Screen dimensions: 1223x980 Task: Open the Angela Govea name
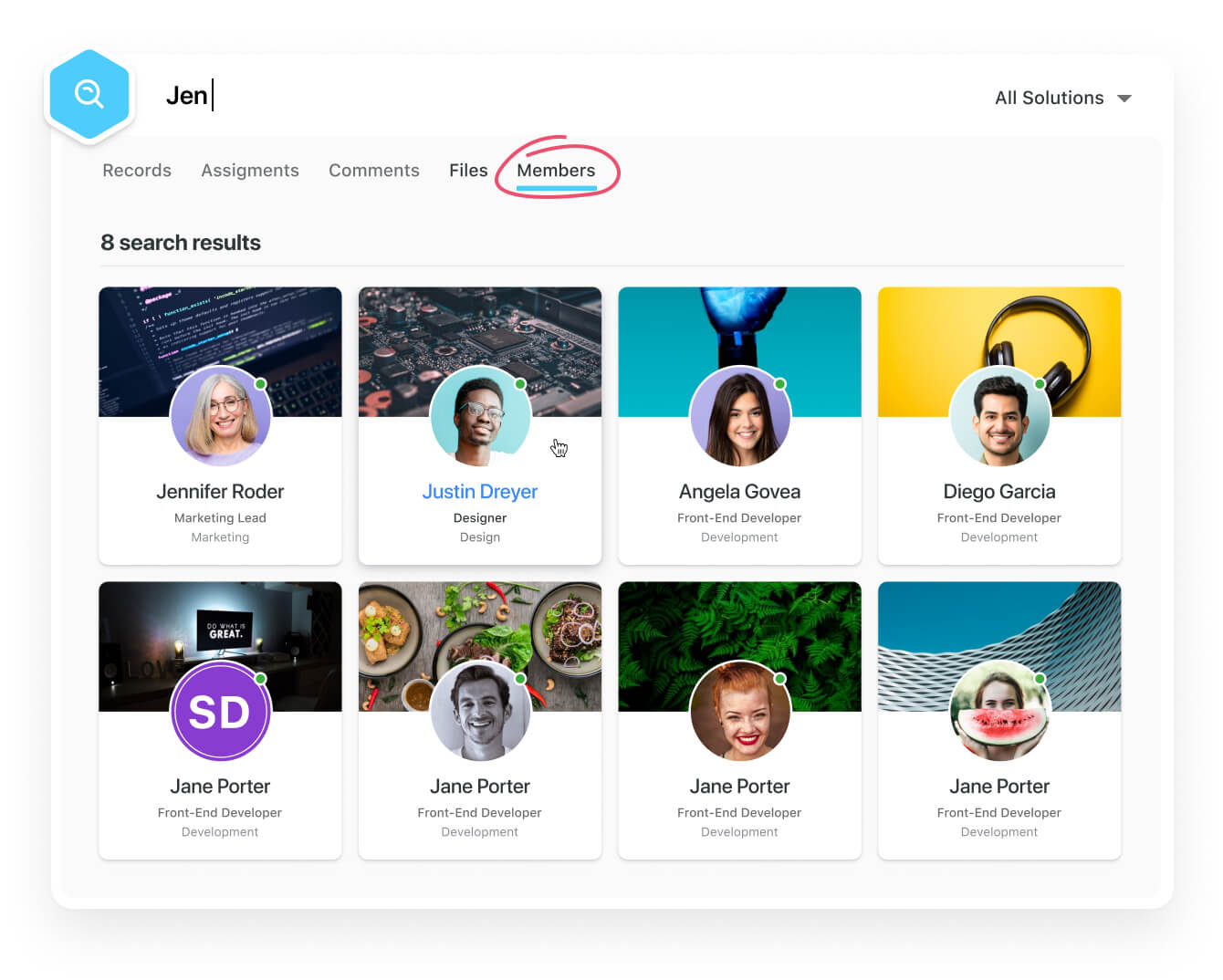pos(740,492)
